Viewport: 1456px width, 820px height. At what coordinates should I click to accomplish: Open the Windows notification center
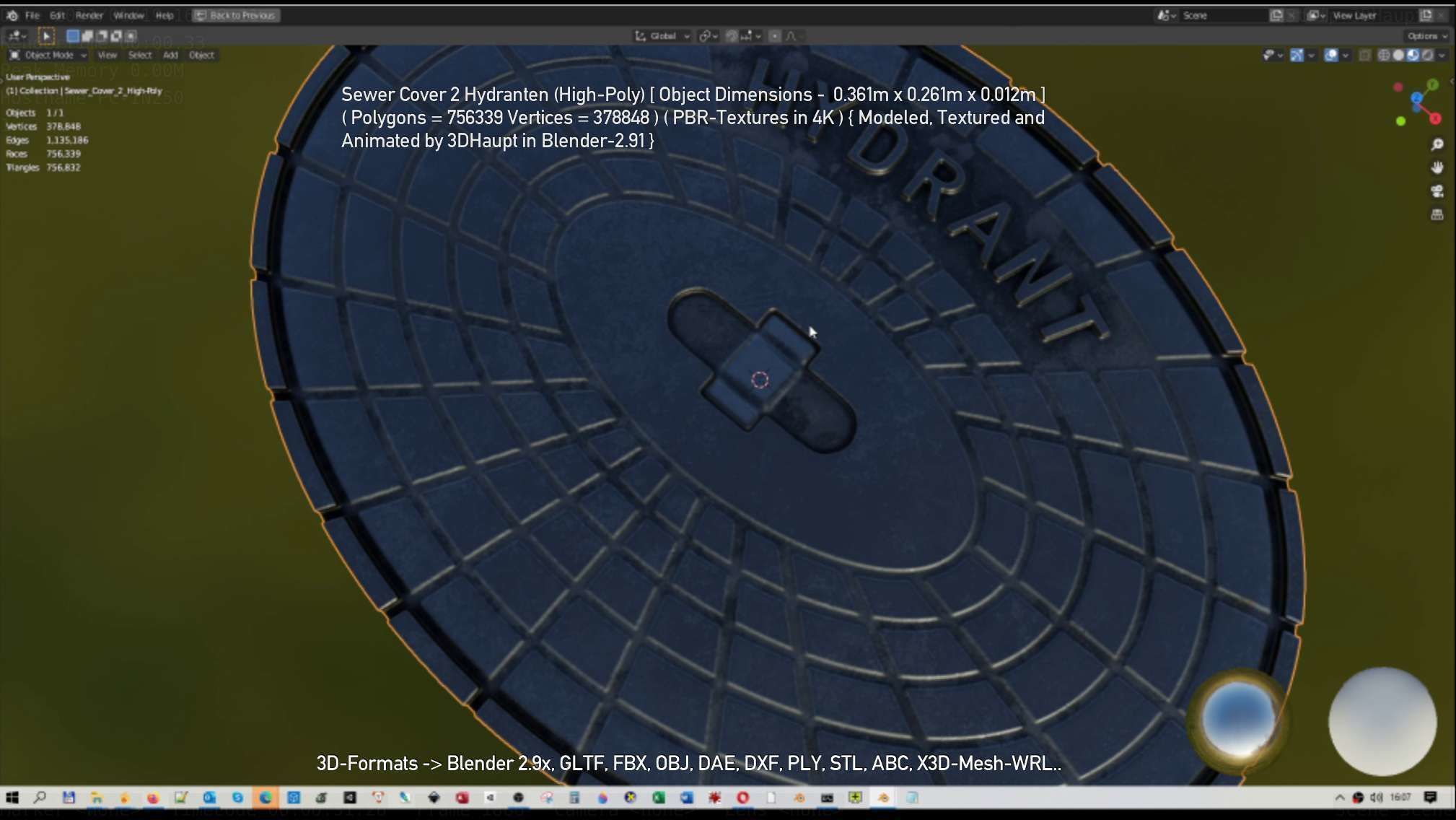[x=1431, y=798]
